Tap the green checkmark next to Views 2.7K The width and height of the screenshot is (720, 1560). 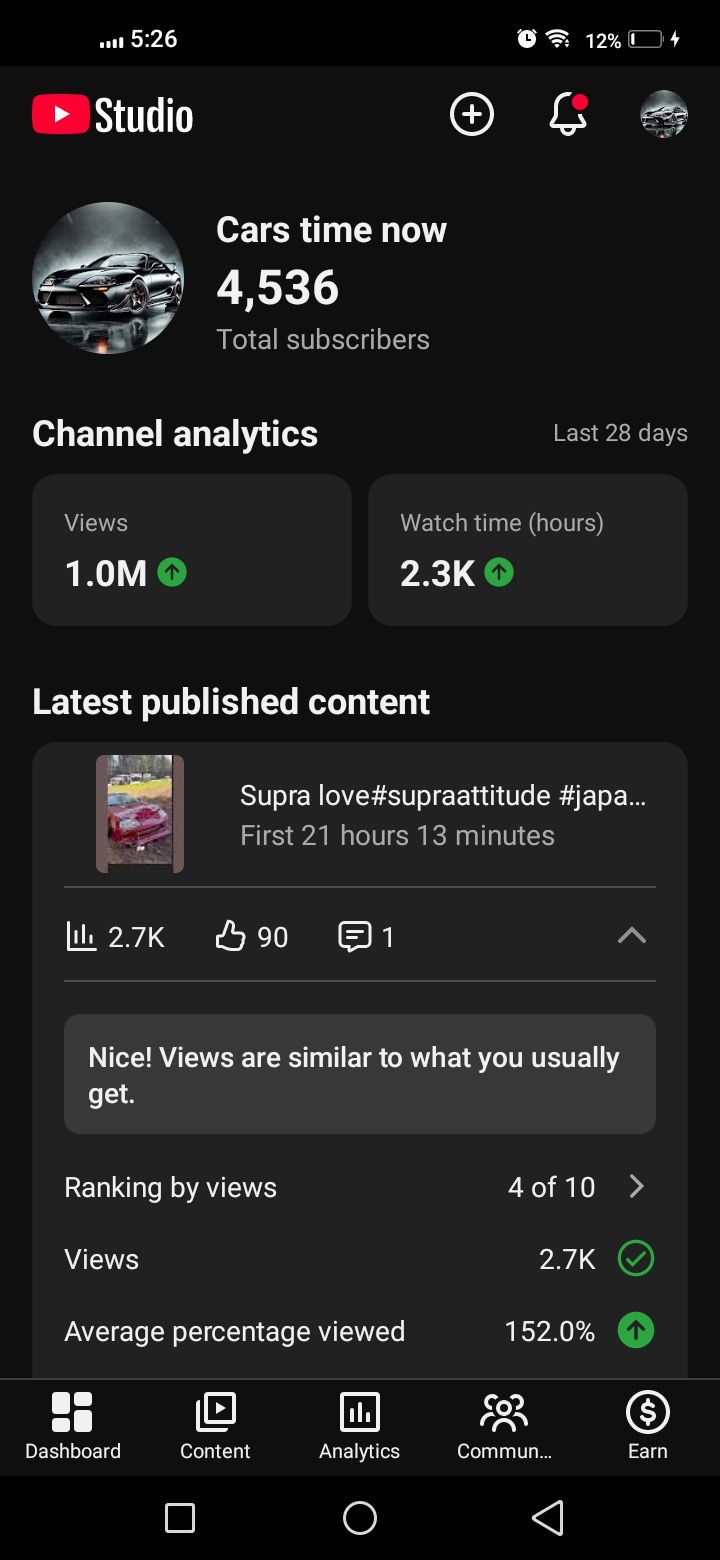(636, 1259)
